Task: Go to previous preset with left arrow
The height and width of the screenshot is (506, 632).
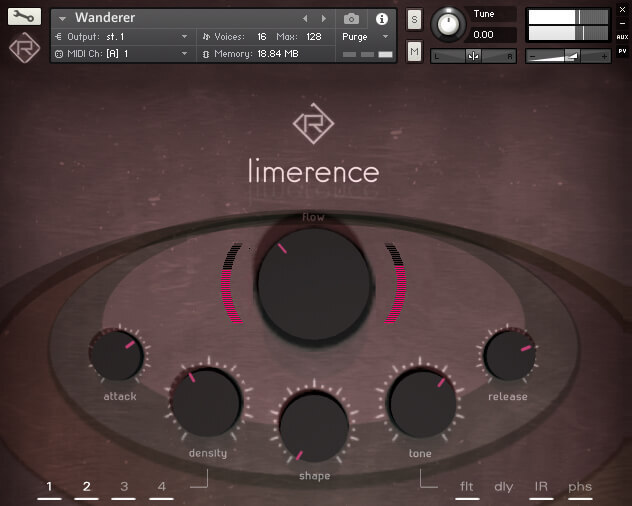Action: click(x=306, y=18)
